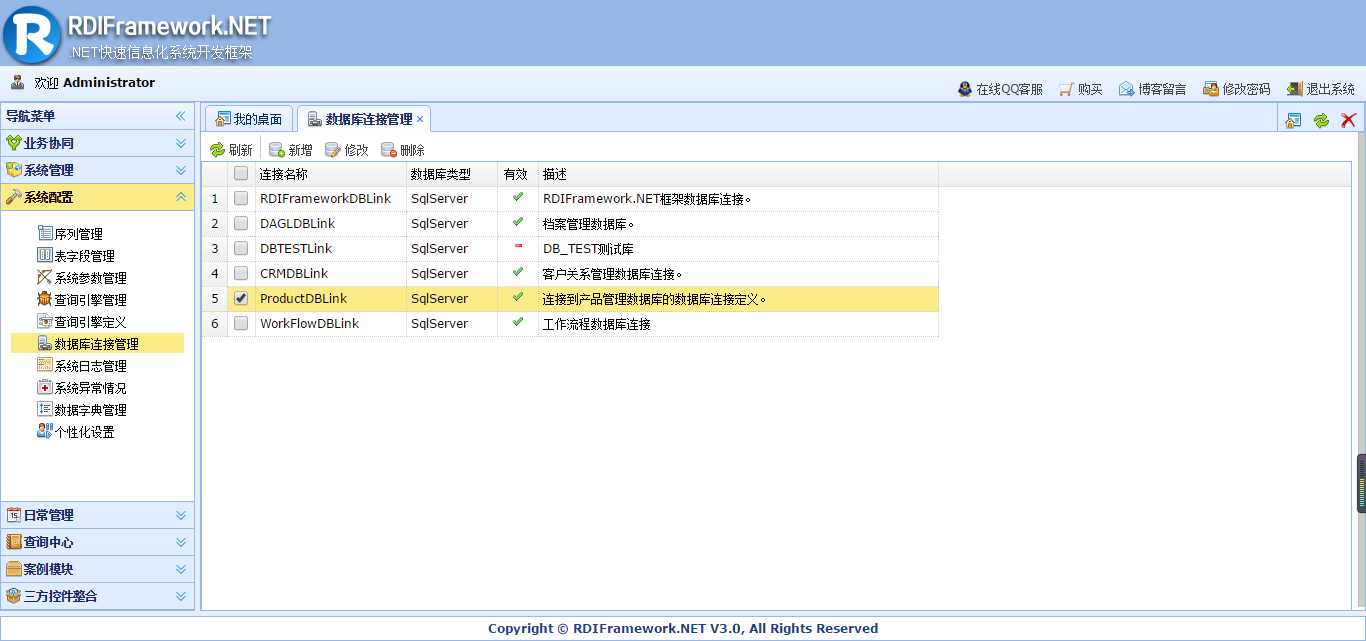This screenshot has width=1366, height=641.
Task: Click the valid checkmark in RDIFrameworkDBLink row
Action: (518, 197)
